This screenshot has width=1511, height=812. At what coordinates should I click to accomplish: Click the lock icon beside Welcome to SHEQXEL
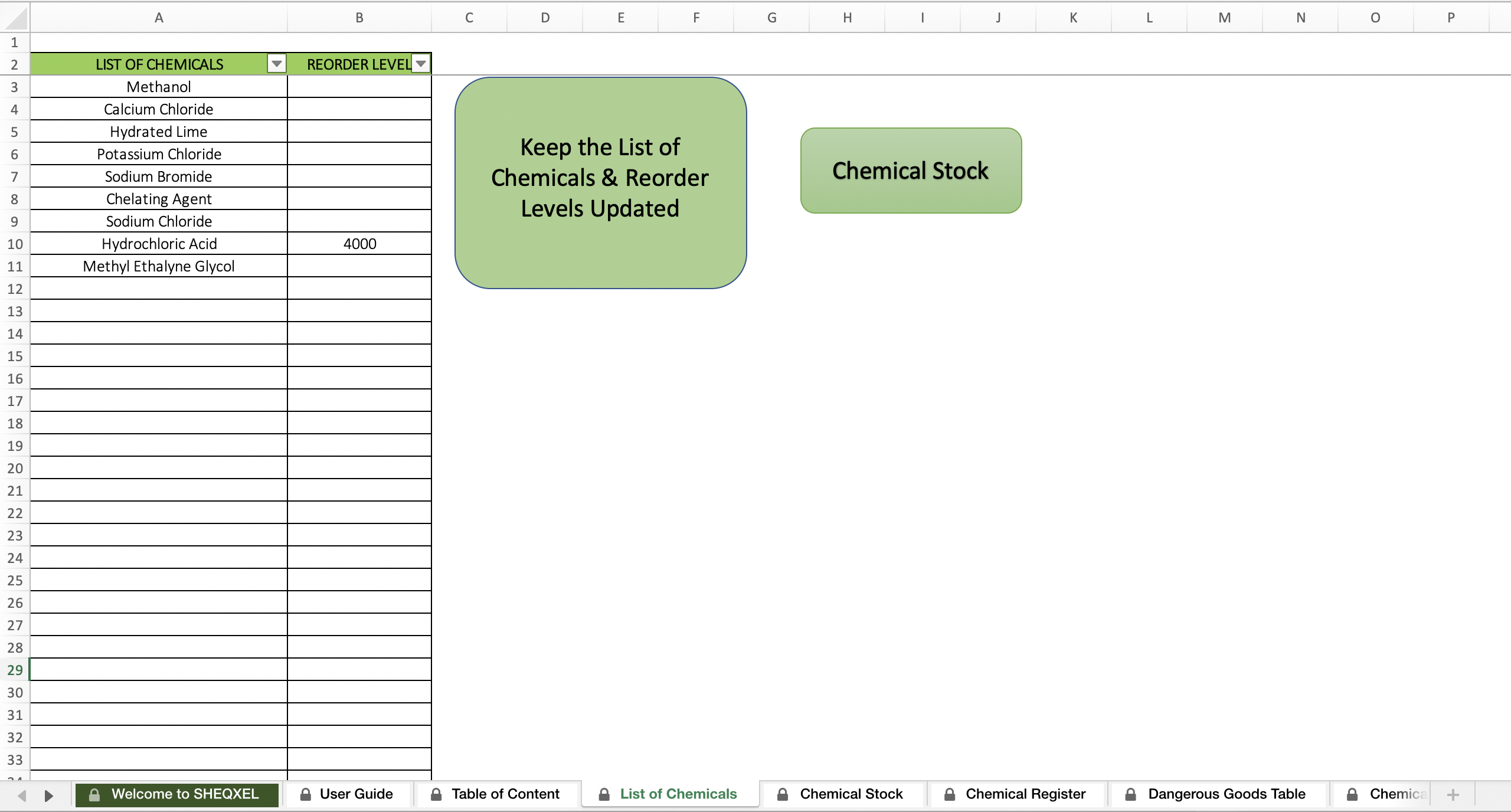[94, 794]
